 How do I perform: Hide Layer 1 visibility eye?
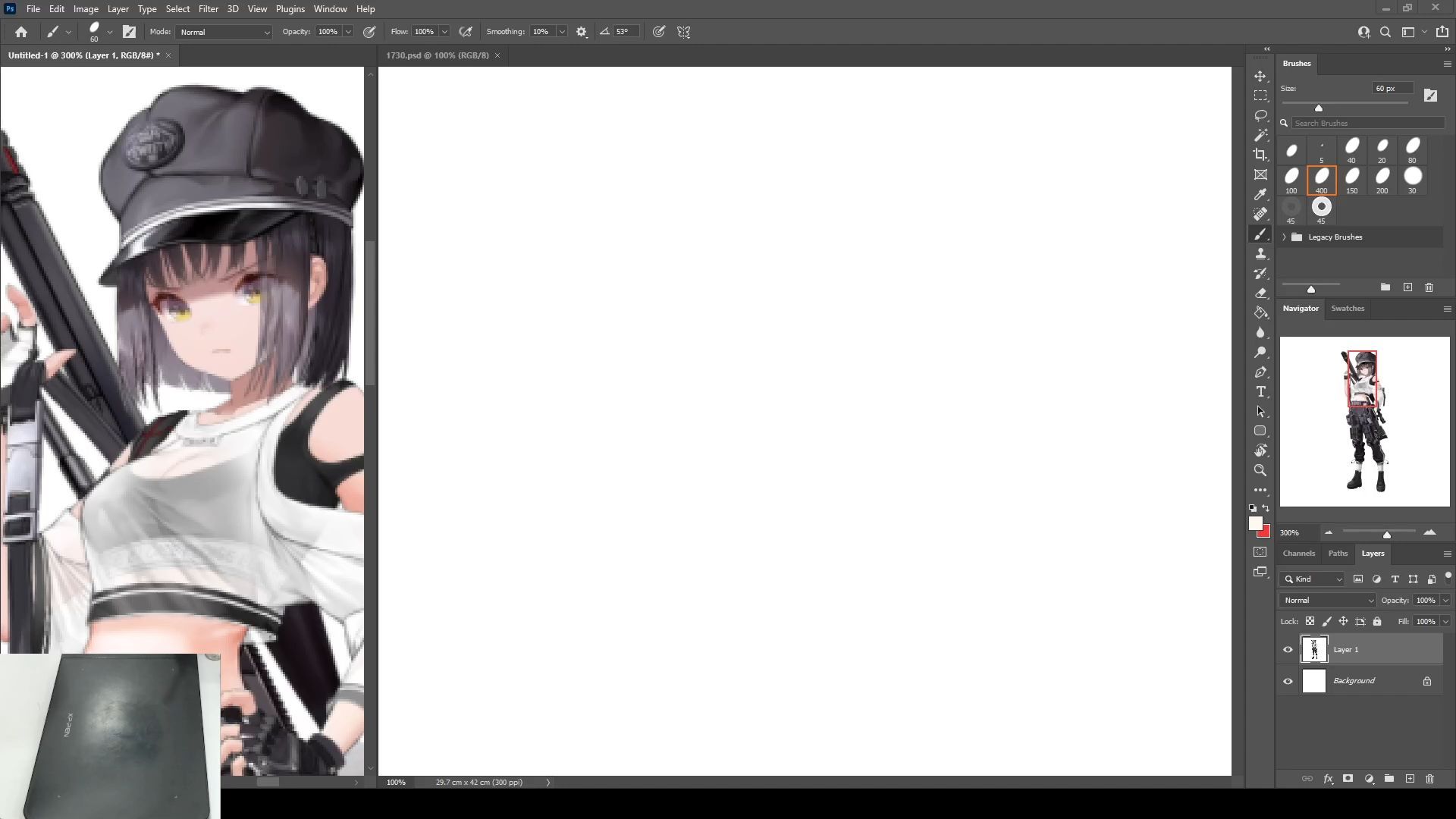tap(1288, 649)
